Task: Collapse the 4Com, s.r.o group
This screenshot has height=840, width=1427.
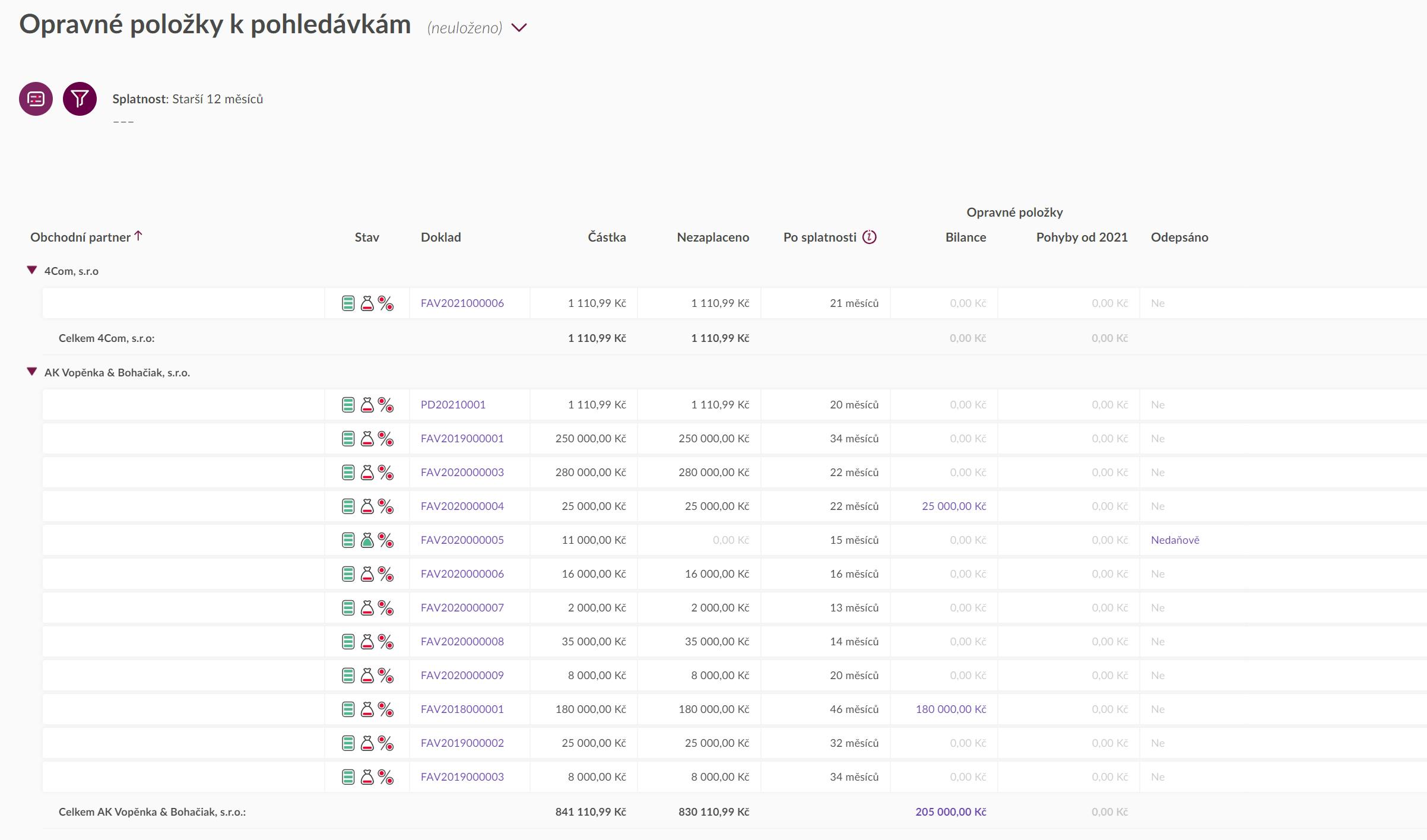Action: point(32,271)
